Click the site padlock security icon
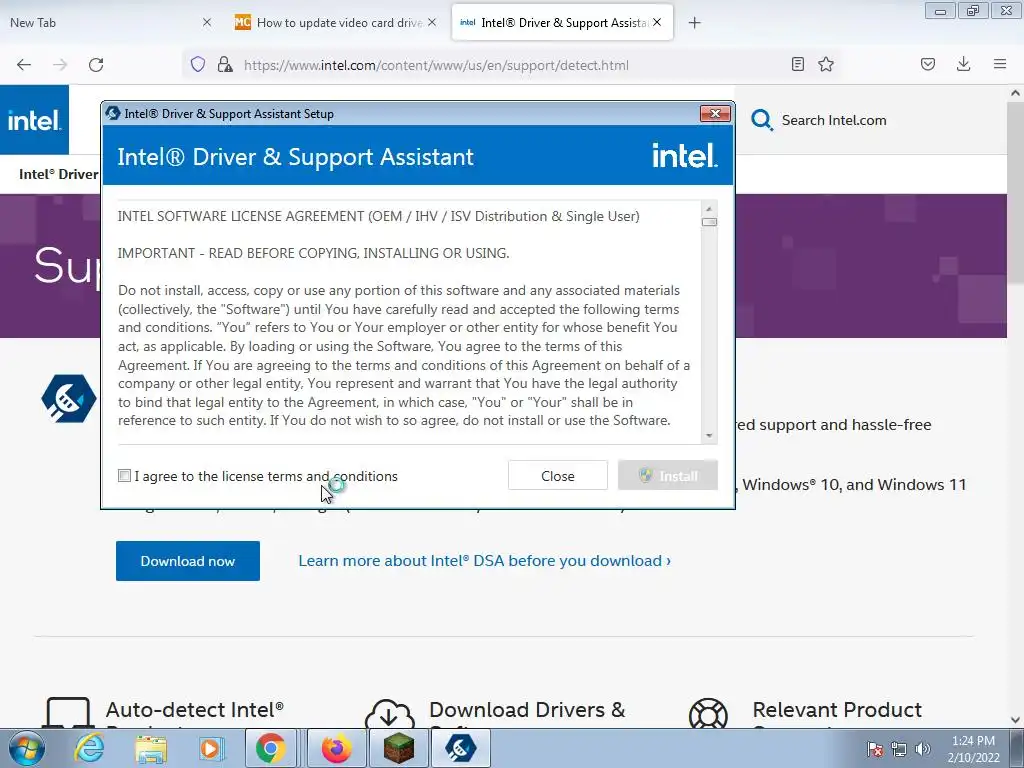1024x768 pixels. pyautogui.click(x=225, y=65)
